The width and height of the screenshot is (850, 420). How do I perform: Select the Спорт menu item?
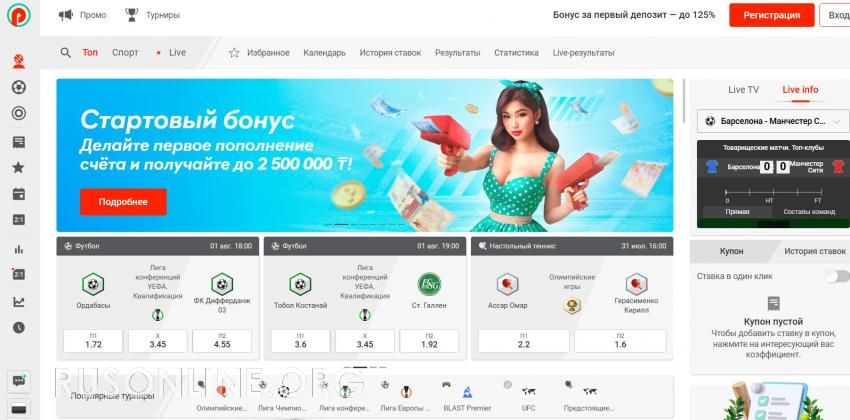coord(125,53)
